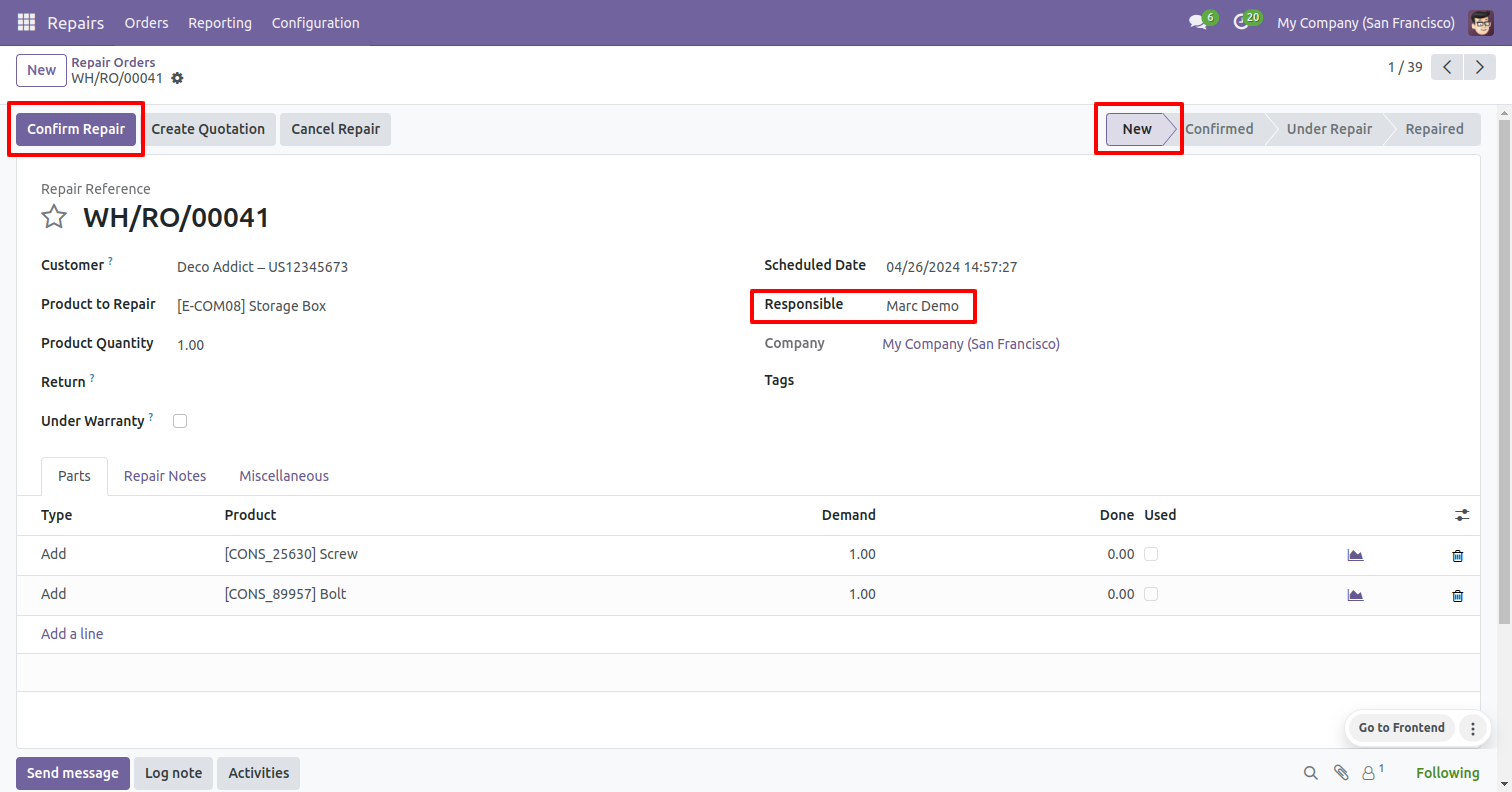Toggle the Under Warranty checkbox
Screen dimensions: 1512x792
180,421
